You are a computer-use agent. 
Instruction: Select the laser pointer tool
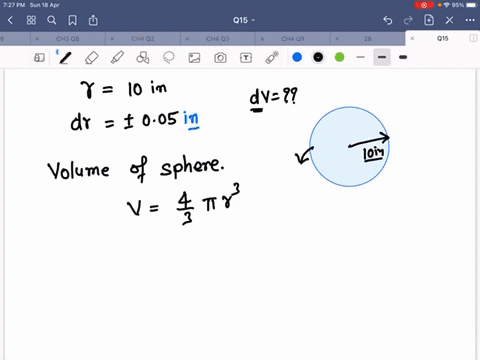(x=272, y=57)
